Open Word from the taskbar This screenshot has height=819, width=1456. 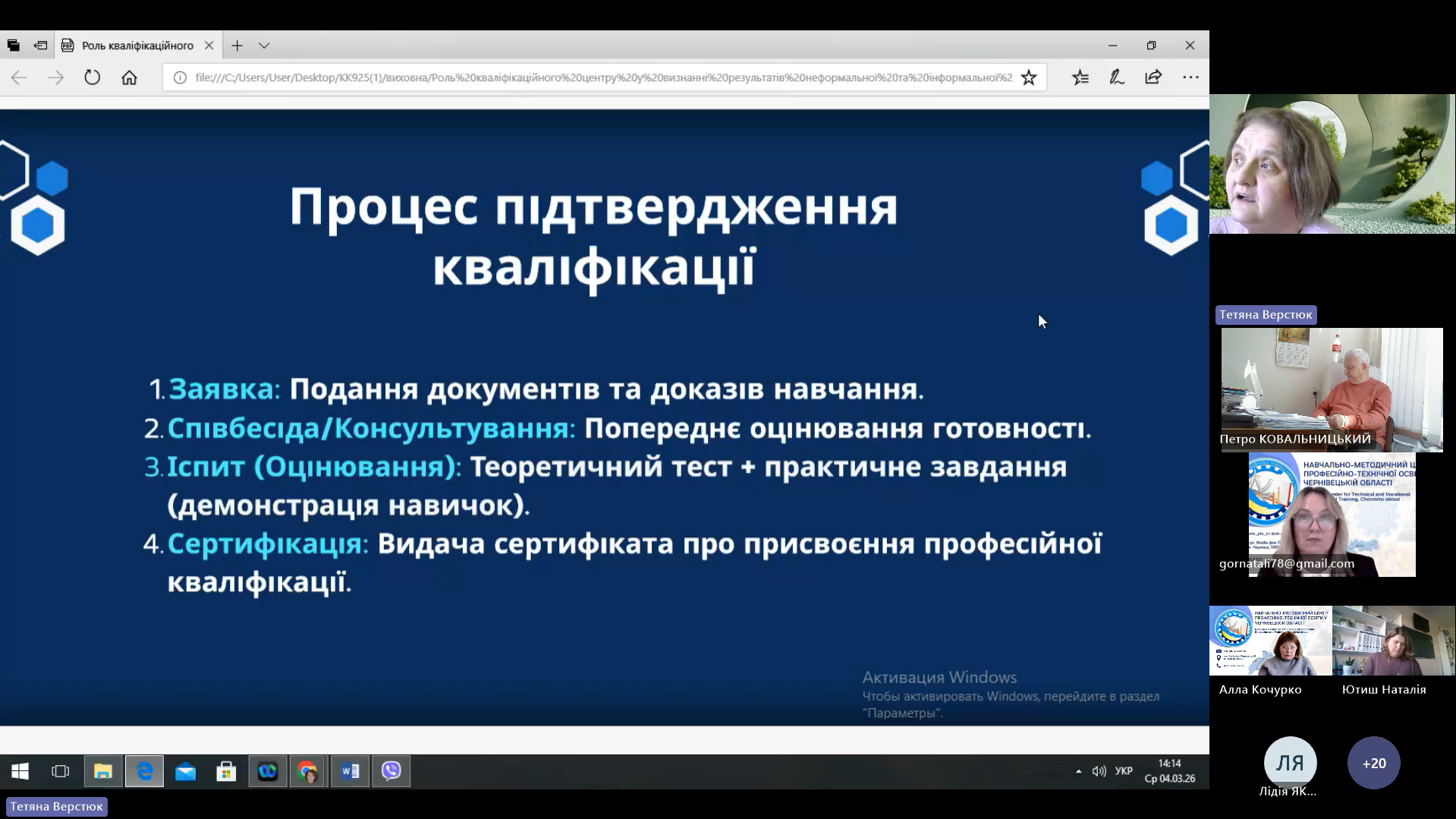(350, 771)
